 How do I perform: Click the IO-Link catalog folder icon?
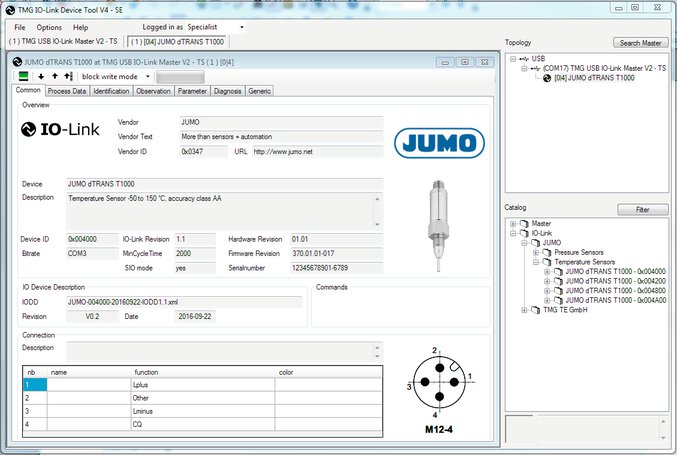pos(524,233)
